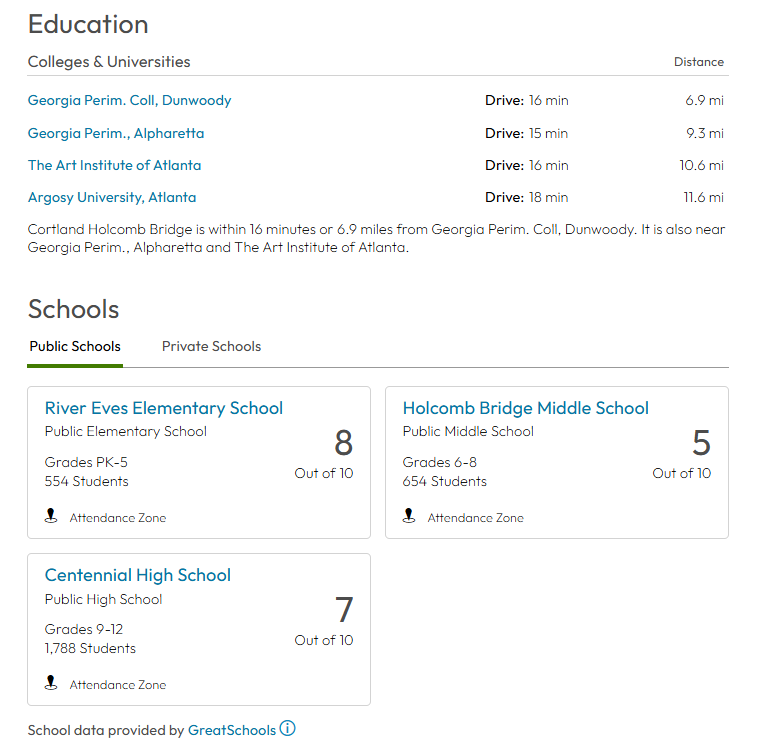Click the 6.9 mi distance value

pos(704,101)
